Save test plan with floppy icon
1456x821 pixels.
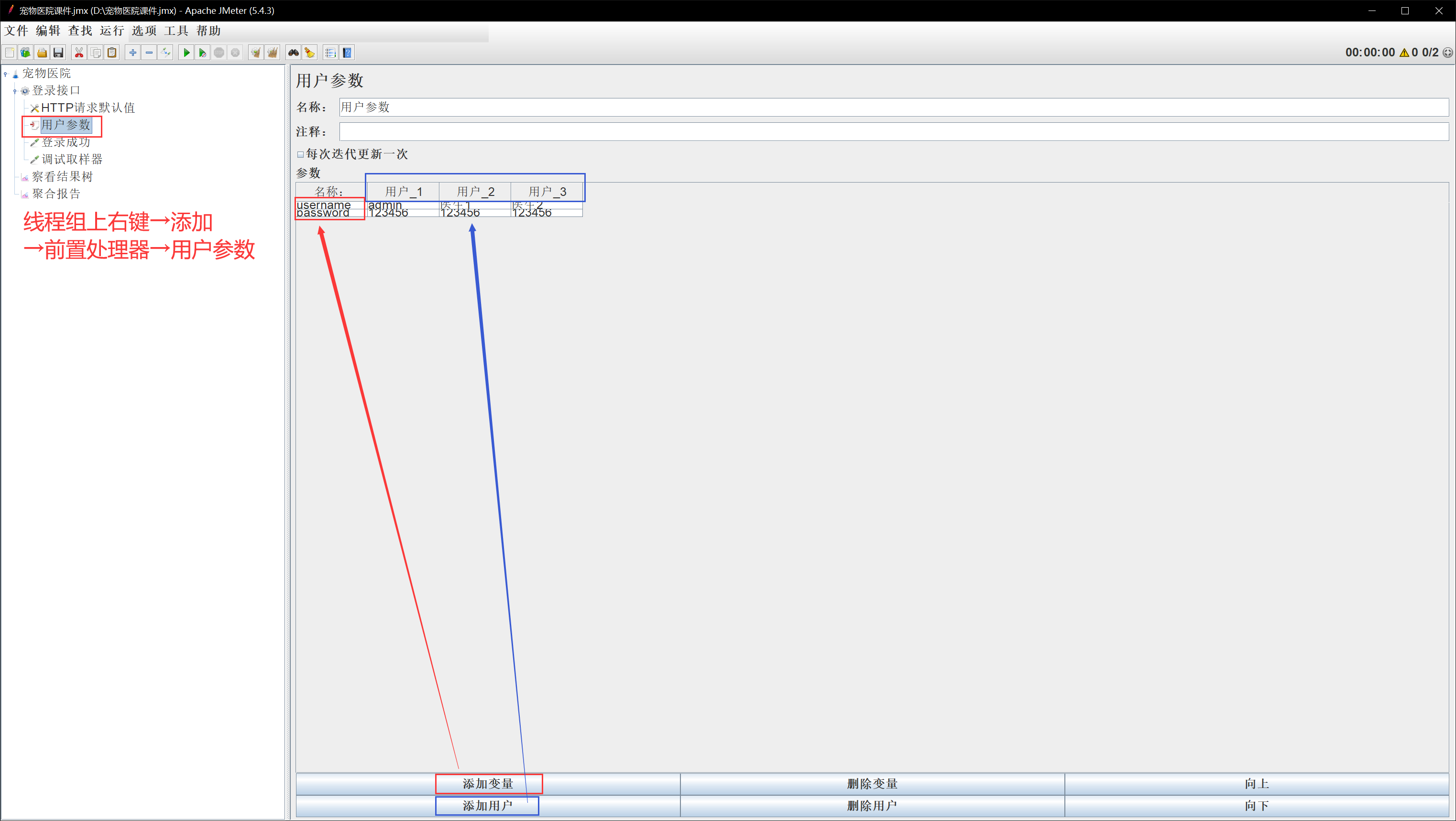[x=58, y=53]
